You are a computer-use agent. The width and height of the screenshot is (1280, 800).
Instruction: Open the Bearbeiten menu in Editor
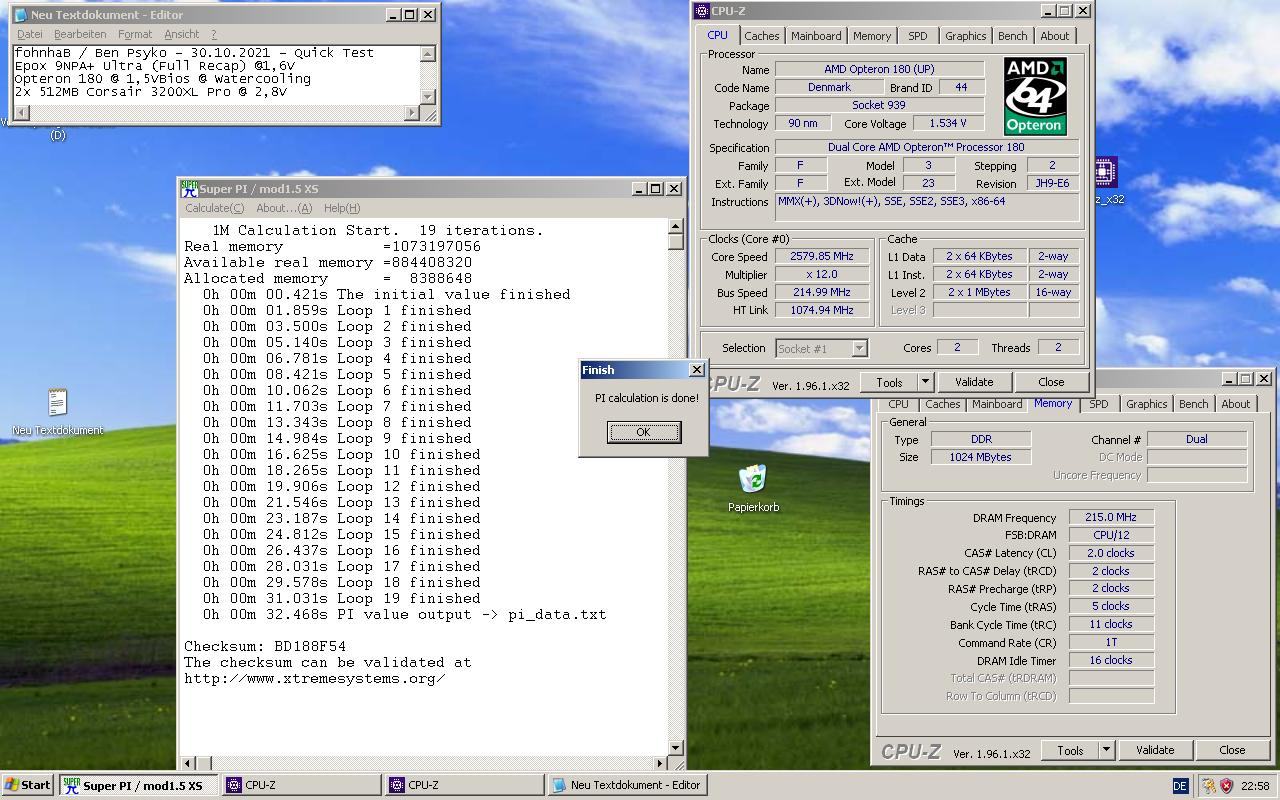point(80,34)
